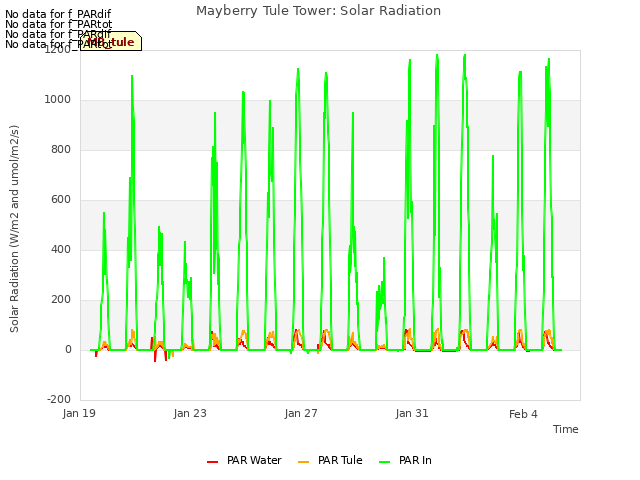Click the 0 y-axis tick label

point(68,349)
